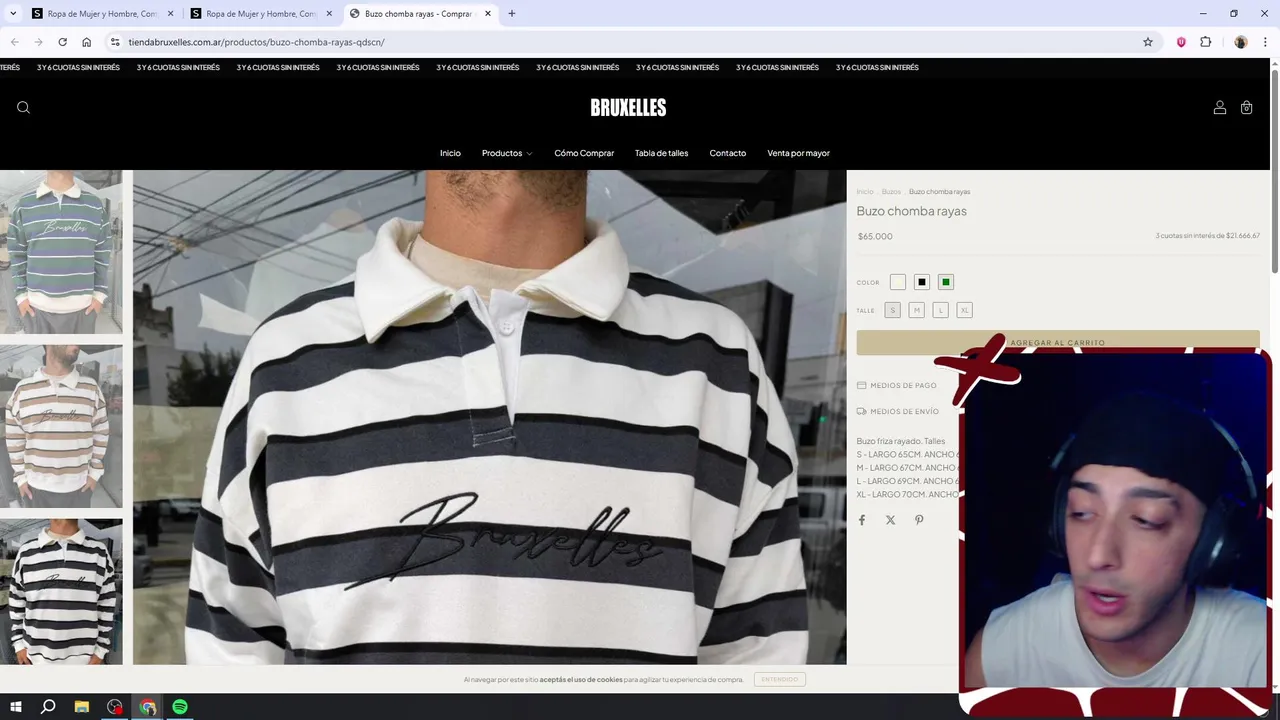Open Spotify from the taskbar
The image size is (1280, 720).
pos(180,707)
